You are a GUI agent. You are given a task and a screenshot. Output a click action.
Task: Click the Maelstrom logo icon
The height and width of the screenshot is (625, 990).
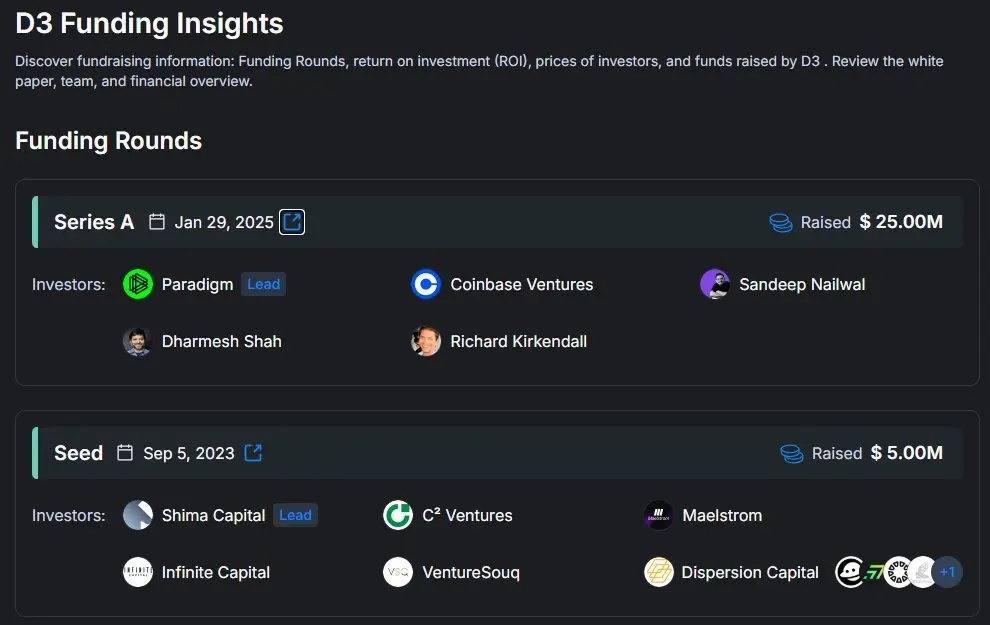click(x=659, y=515)
